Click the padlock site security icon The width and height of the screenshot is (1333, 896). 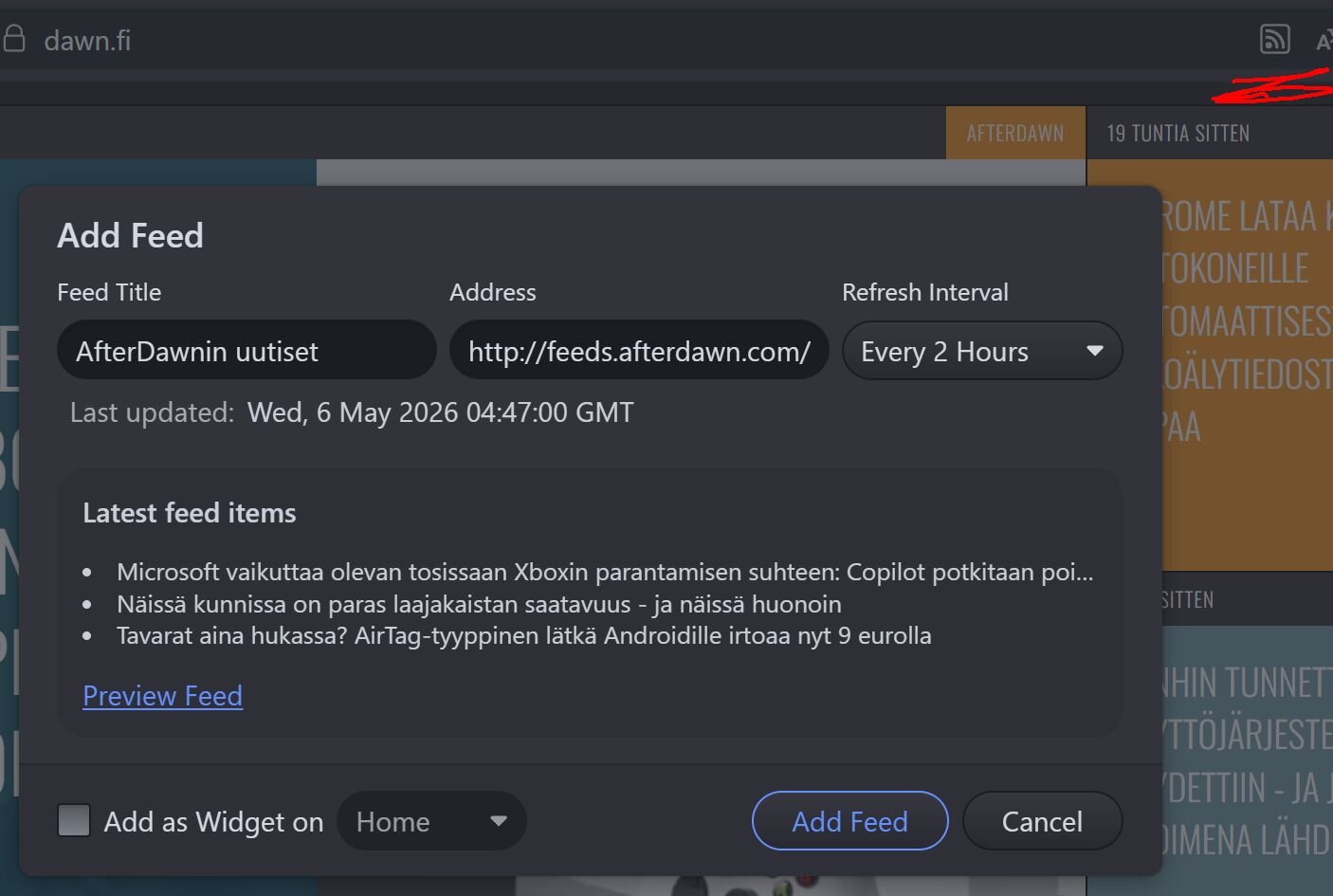(13, 39)
